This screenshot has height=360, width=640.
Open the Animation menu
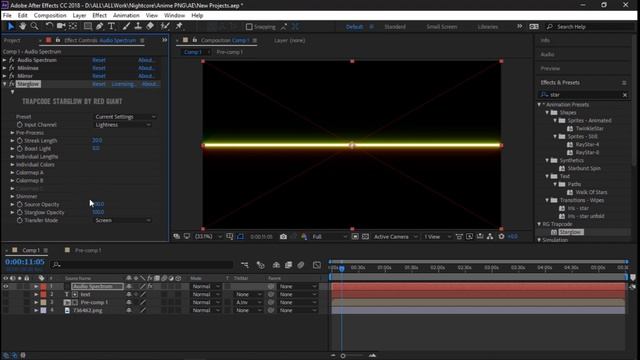(126, 16)
